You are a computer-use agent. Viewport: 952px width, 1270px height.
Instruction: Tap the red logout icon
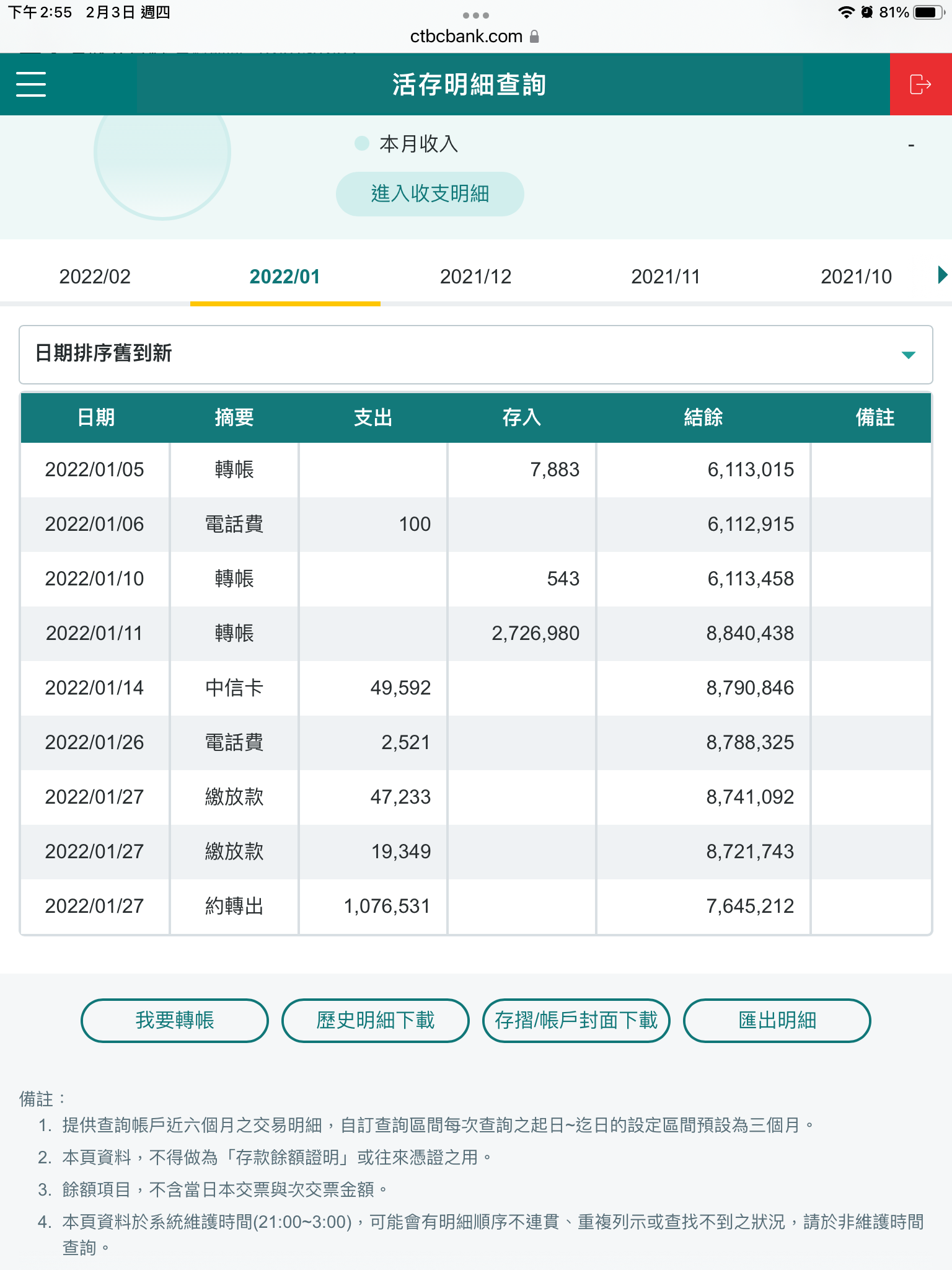tap(920, 84)
